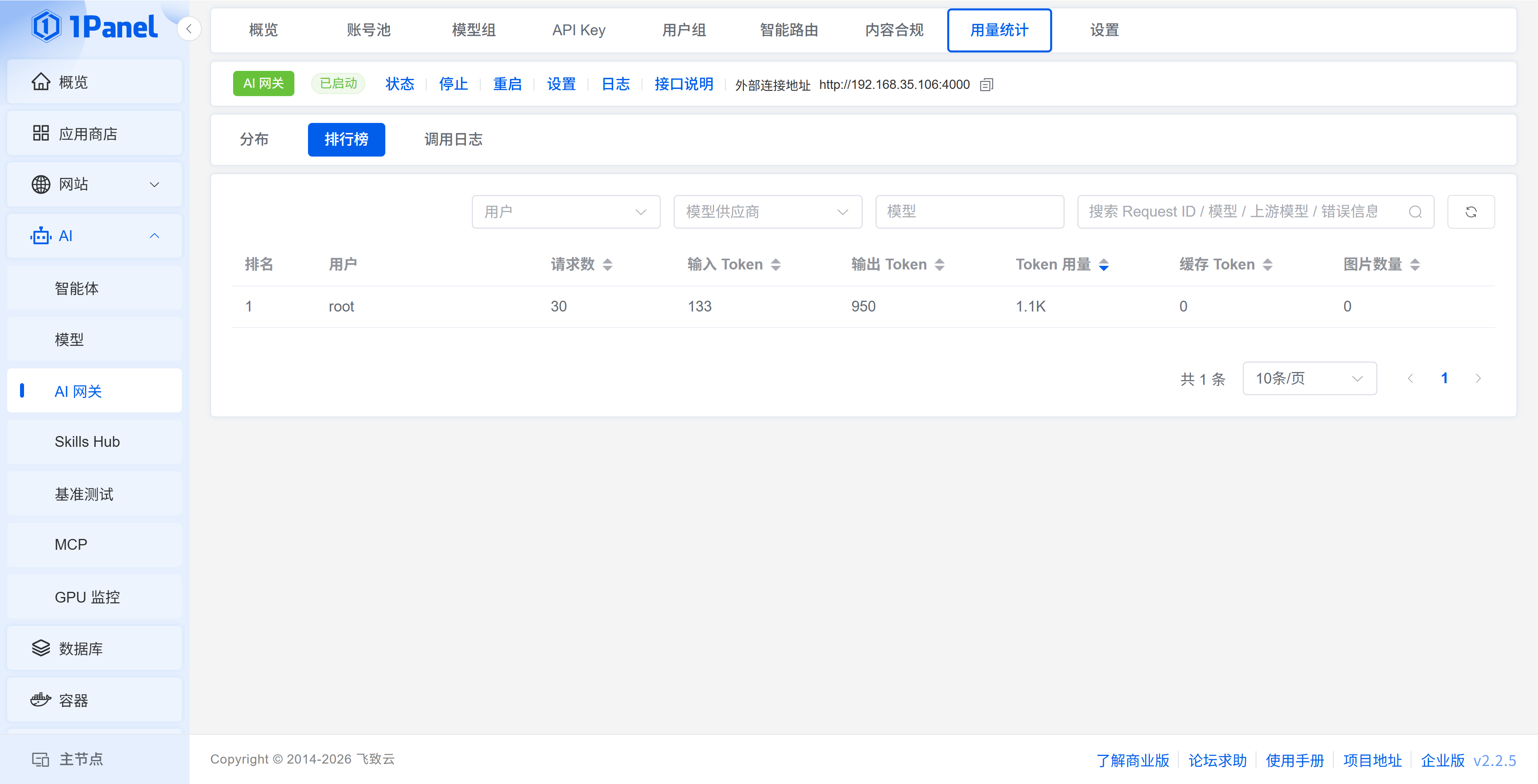Image resolution: width=1538 pixels, height=784 pixels.
Task: Open 模型 in the sidebar
Action: 95,340
